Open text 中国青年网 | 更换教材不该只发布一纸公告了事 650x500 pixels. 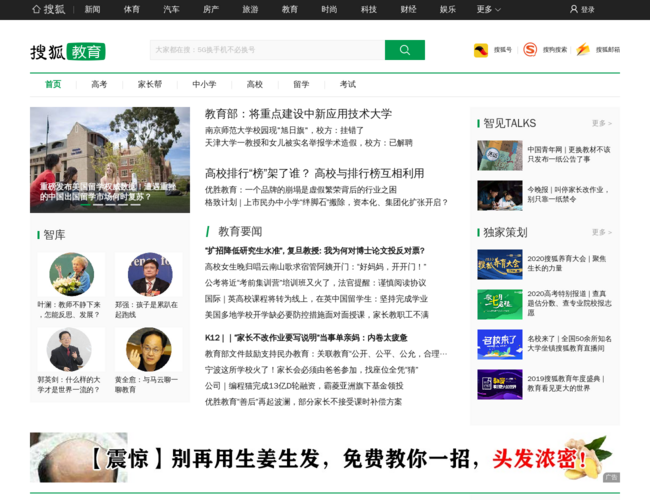[x=569, y=154]
